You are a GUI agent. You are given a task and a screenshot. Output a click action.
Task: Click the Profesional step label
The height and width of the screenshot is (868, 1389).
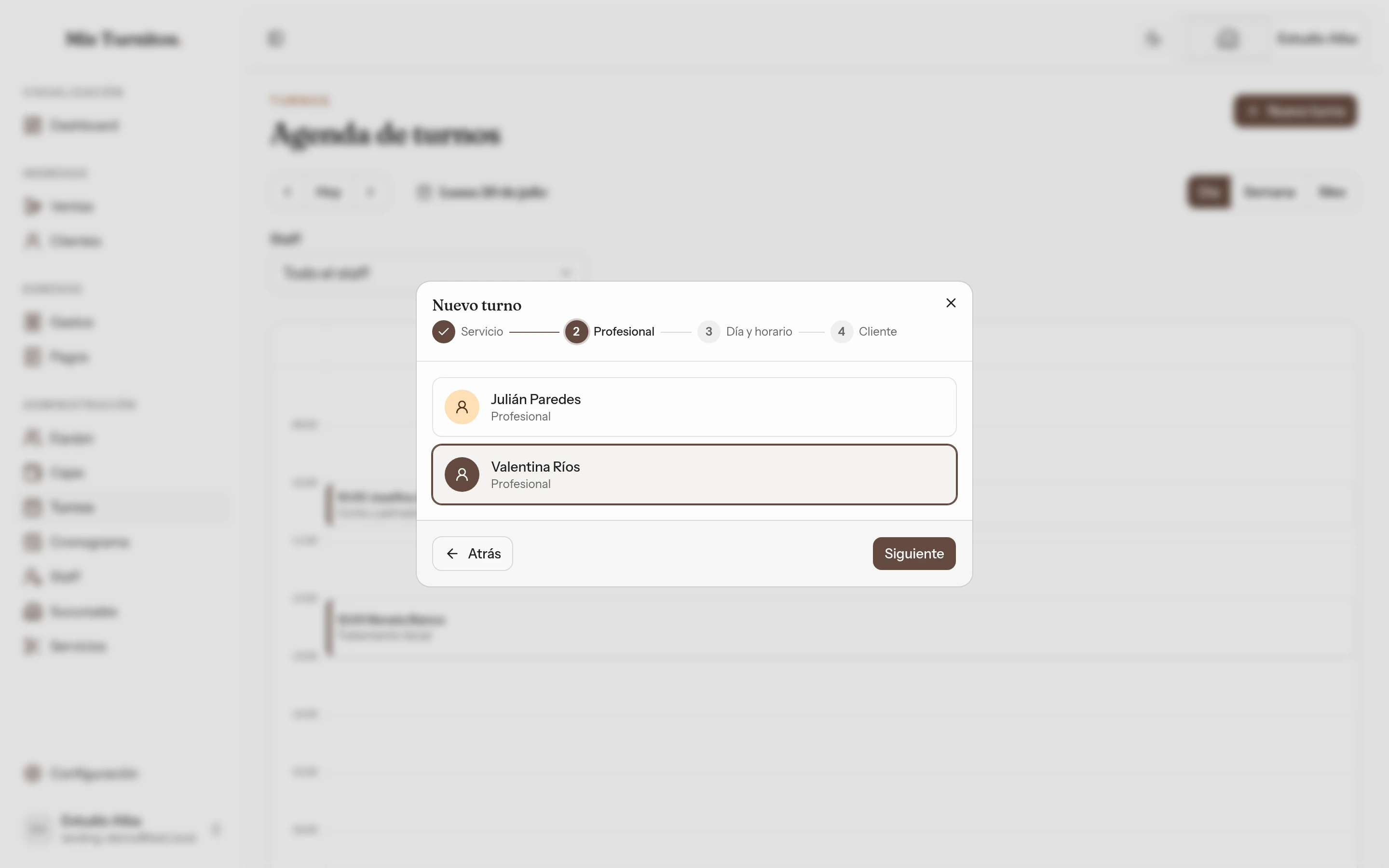(x=623, y=332)
